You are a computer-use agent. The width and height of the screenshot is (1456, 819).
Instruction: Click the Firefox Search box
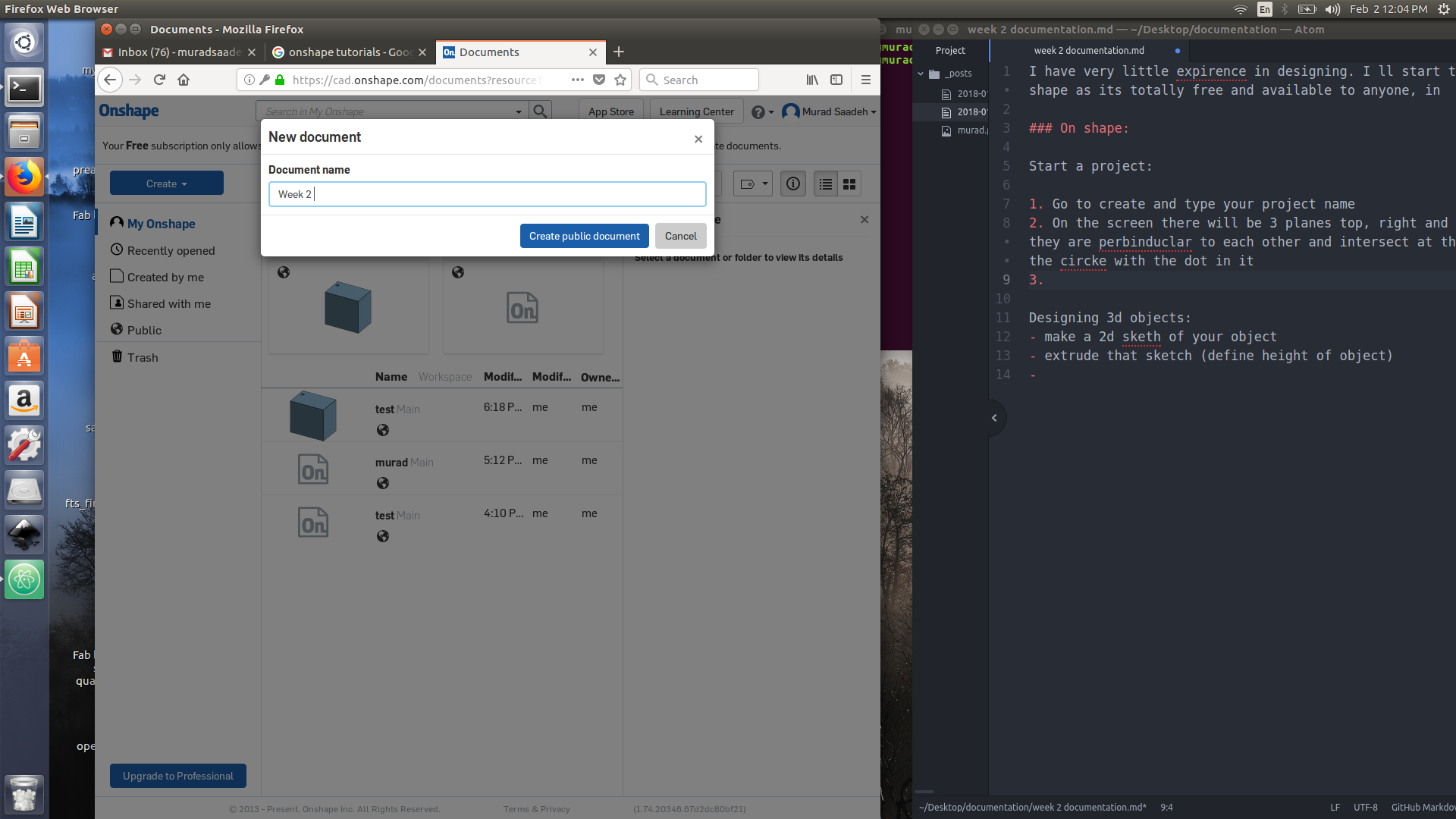(x=699, y=80)
